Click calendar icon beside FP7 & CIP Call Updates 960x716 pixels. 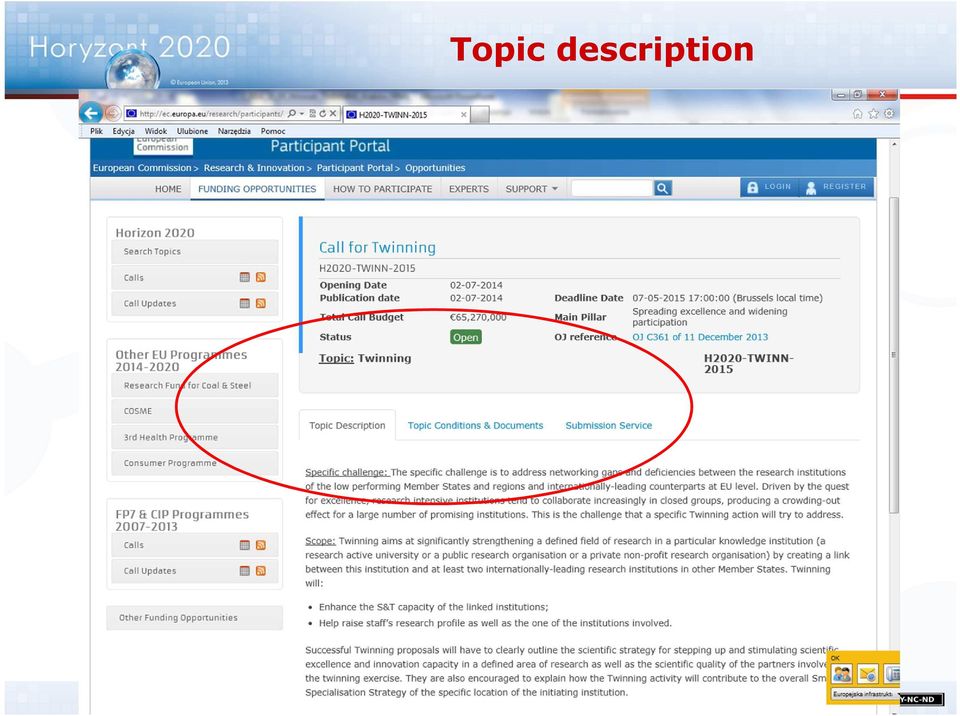(245, 571)
